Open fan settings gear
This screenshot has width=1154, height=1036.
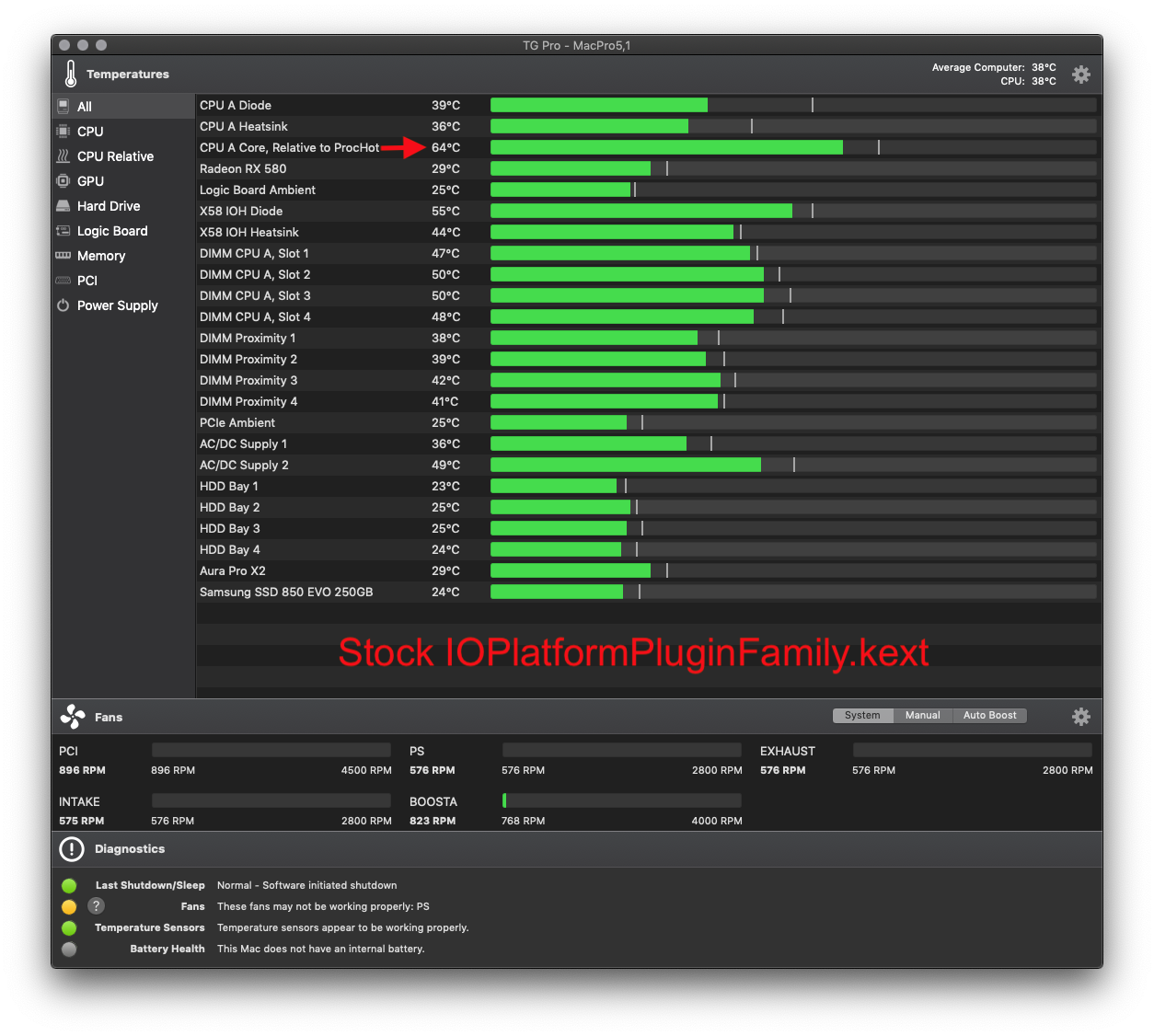(x=1081, y=716)
